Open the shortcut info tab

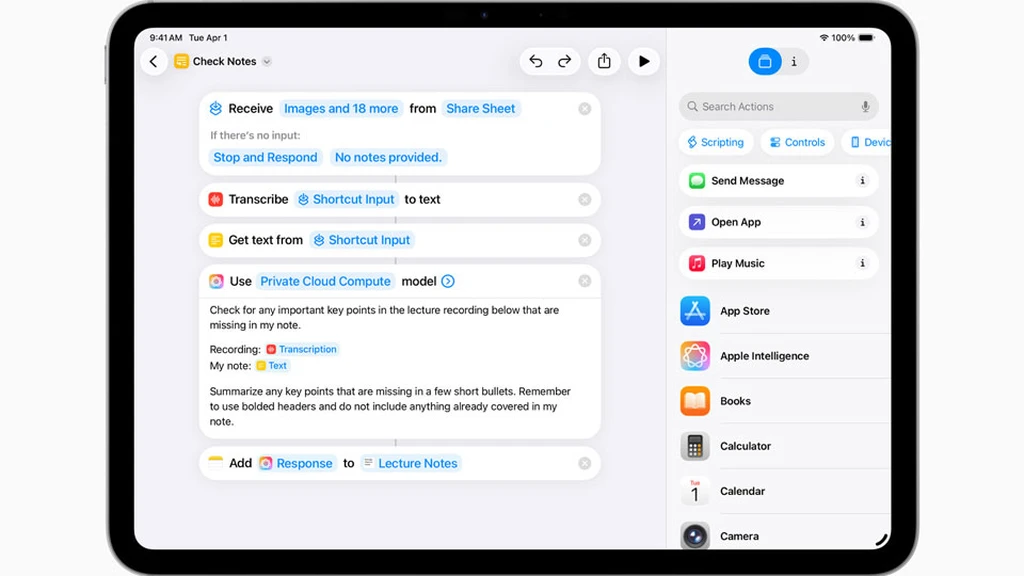pos(794,61)
